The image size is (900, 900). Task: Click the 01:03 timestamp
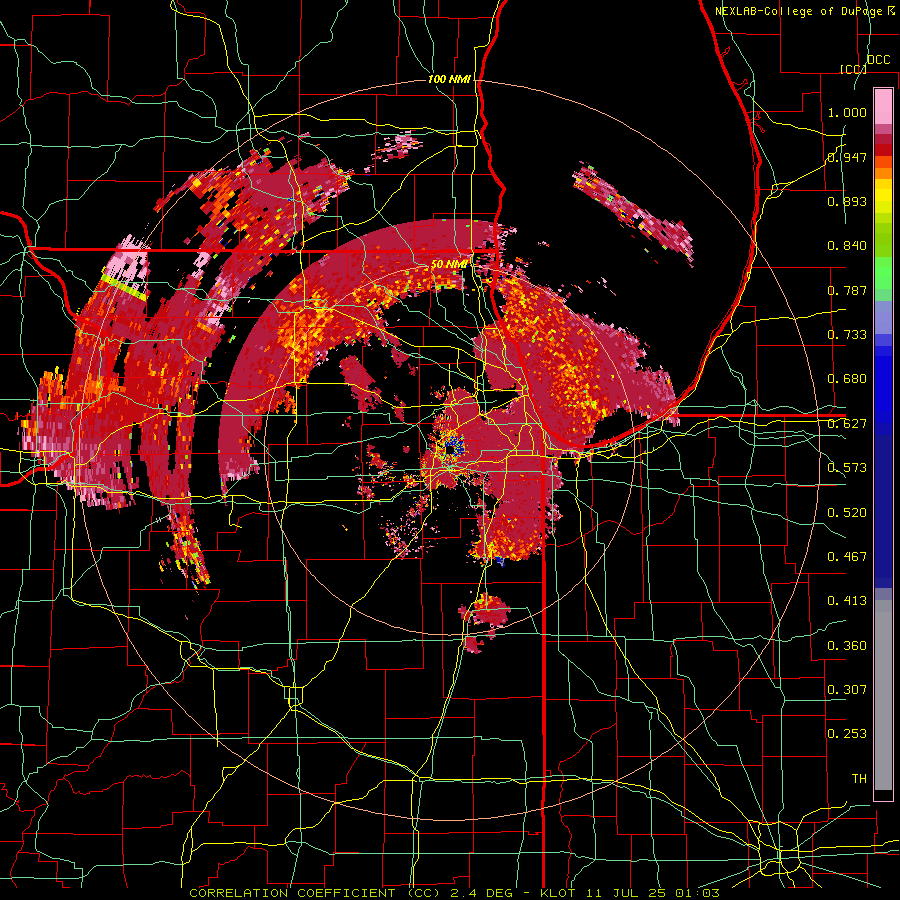[x=698, y=893]
